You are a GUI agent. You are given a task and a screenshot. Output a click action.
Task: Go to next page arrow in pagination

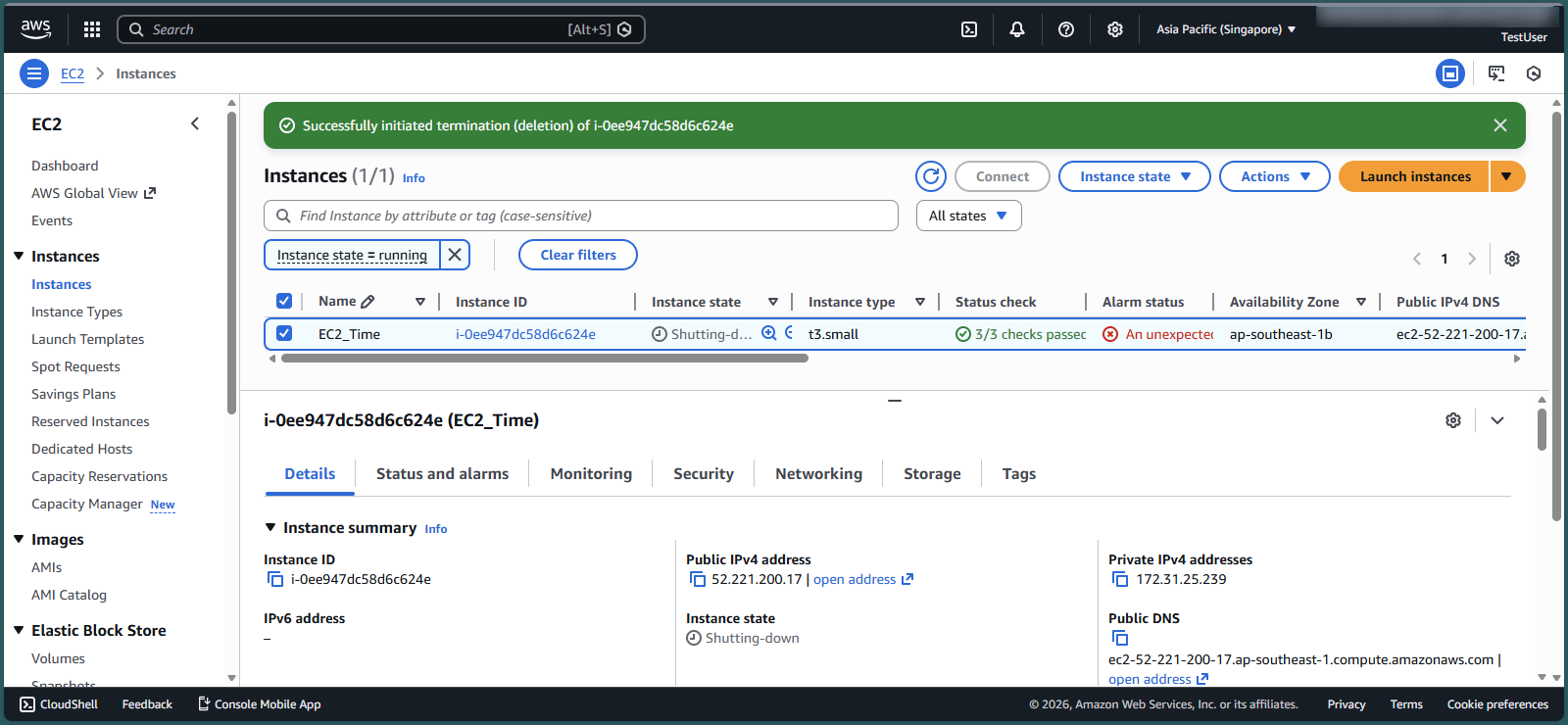coord(1472,259)
